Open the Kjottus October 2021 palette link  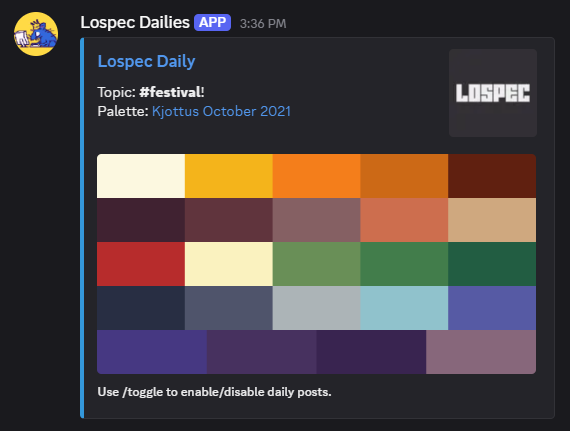221,111
